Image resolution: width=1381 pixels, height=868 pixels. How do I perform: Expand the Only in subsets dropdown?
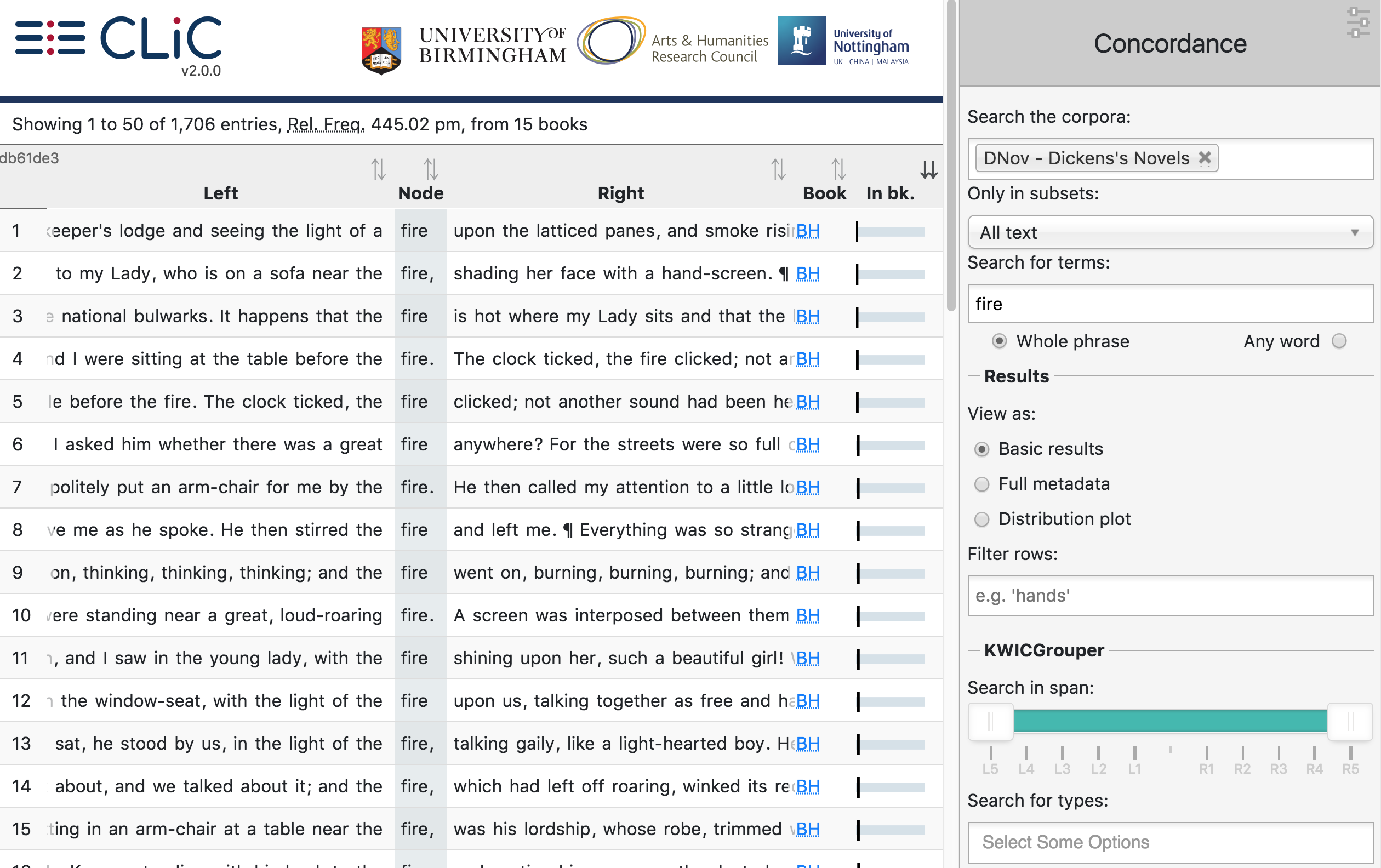pyautogui.click(x=1170, y=232)
